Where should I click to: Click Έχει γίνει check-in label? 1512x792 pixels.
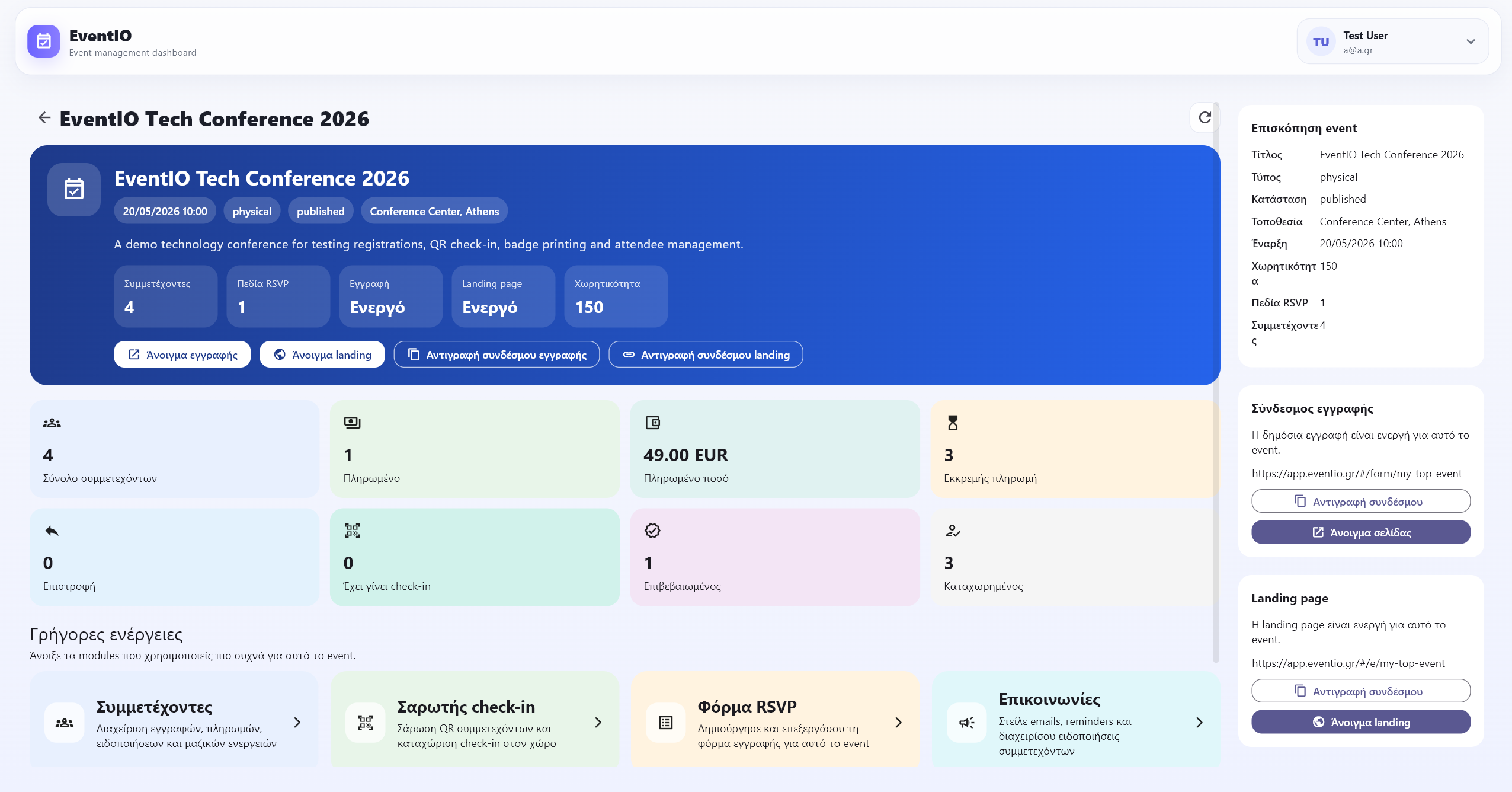[x=387, y=586]
